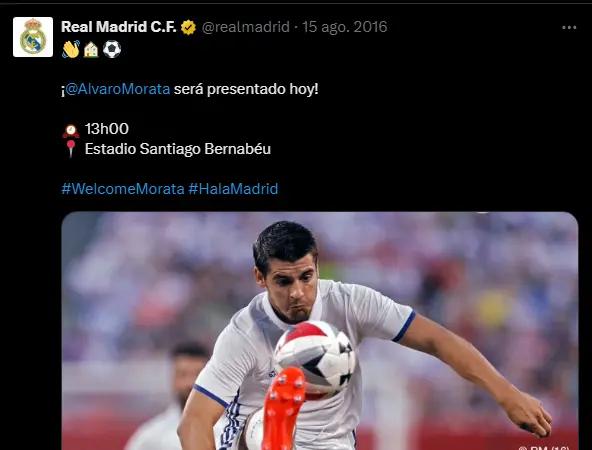Visit the @realmadrid handle
Image resolution: width=592 pixels, height=450 pixels.
246,27
